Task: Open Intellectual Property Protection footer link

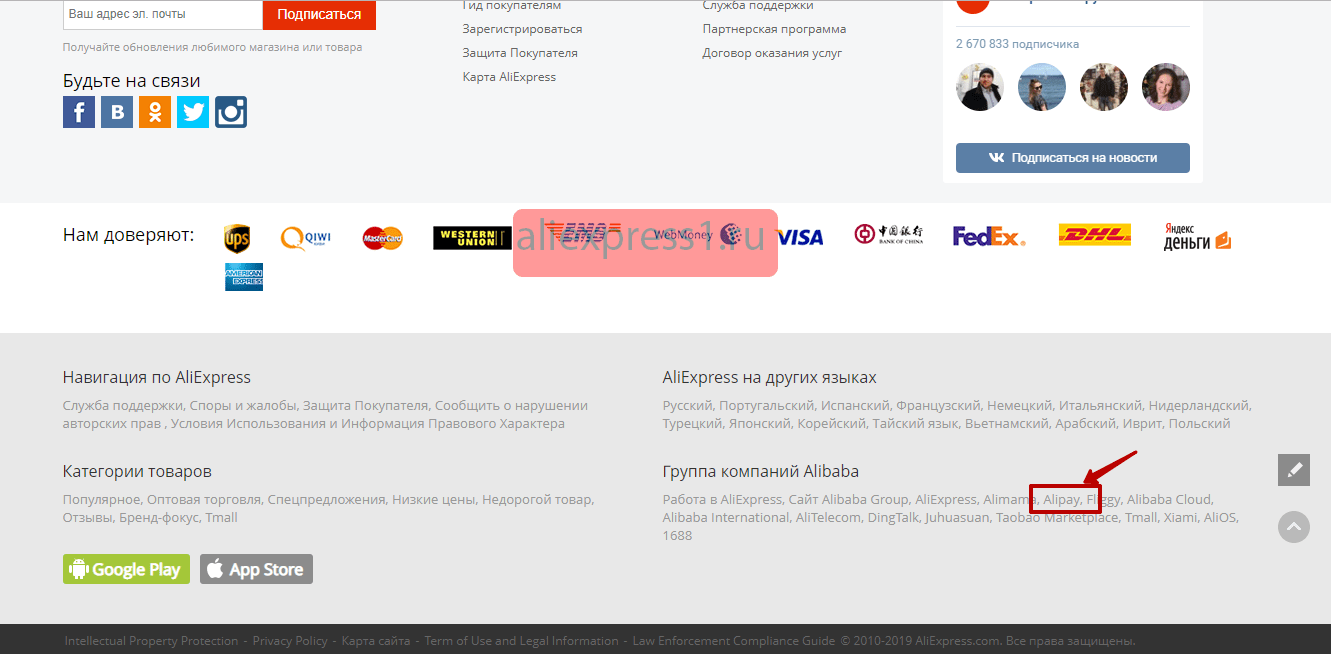Action: point(151,641)
